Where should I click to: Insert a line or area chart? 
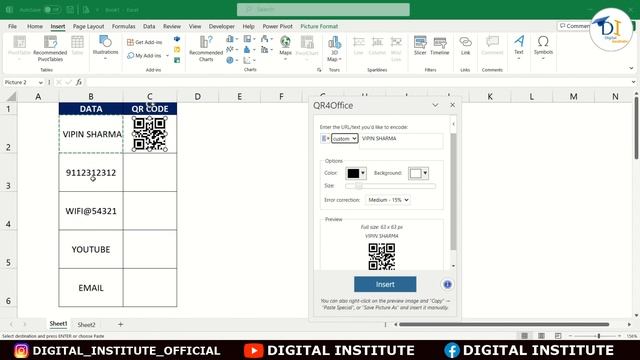[x=231, y=49]
